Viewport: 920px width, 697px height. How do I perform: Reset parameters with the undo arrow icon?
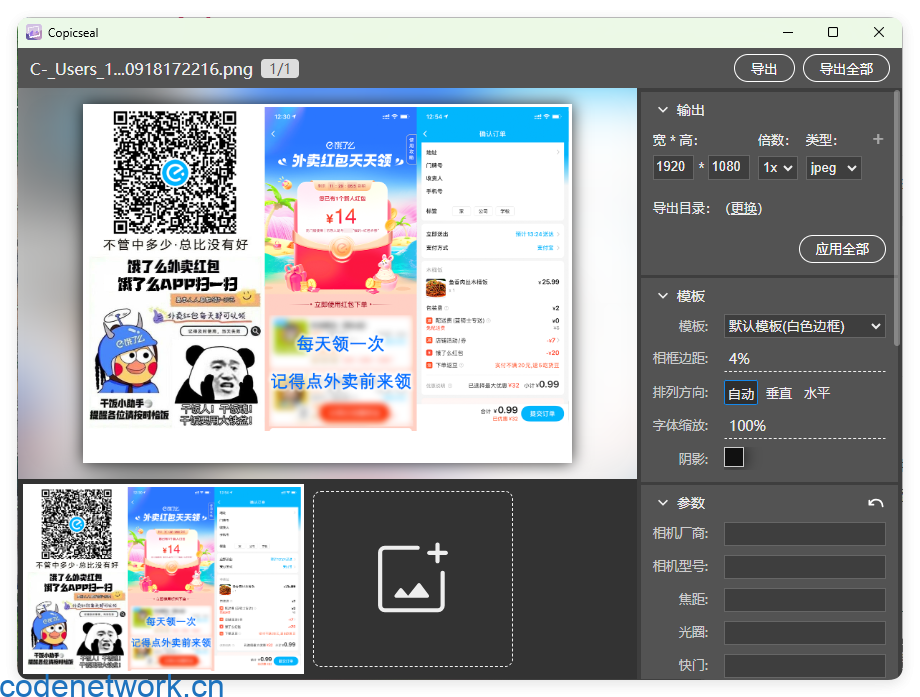click(875, 503)
